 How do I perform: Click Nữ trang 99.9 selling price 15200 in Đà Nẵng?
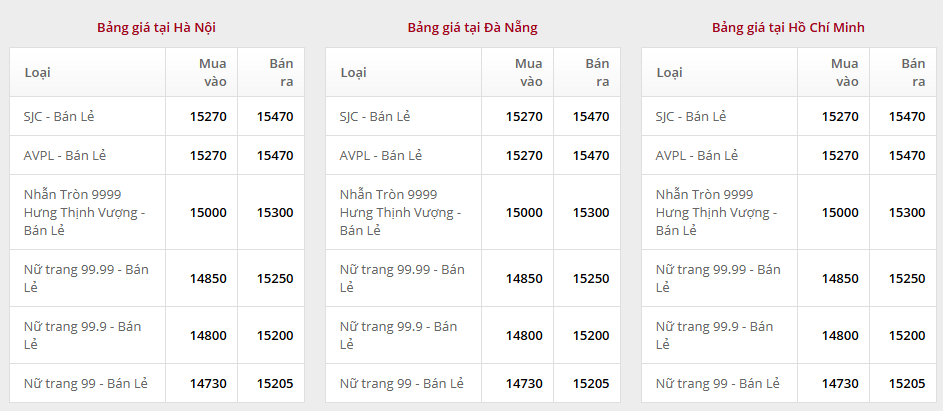(x=591, y=335)
